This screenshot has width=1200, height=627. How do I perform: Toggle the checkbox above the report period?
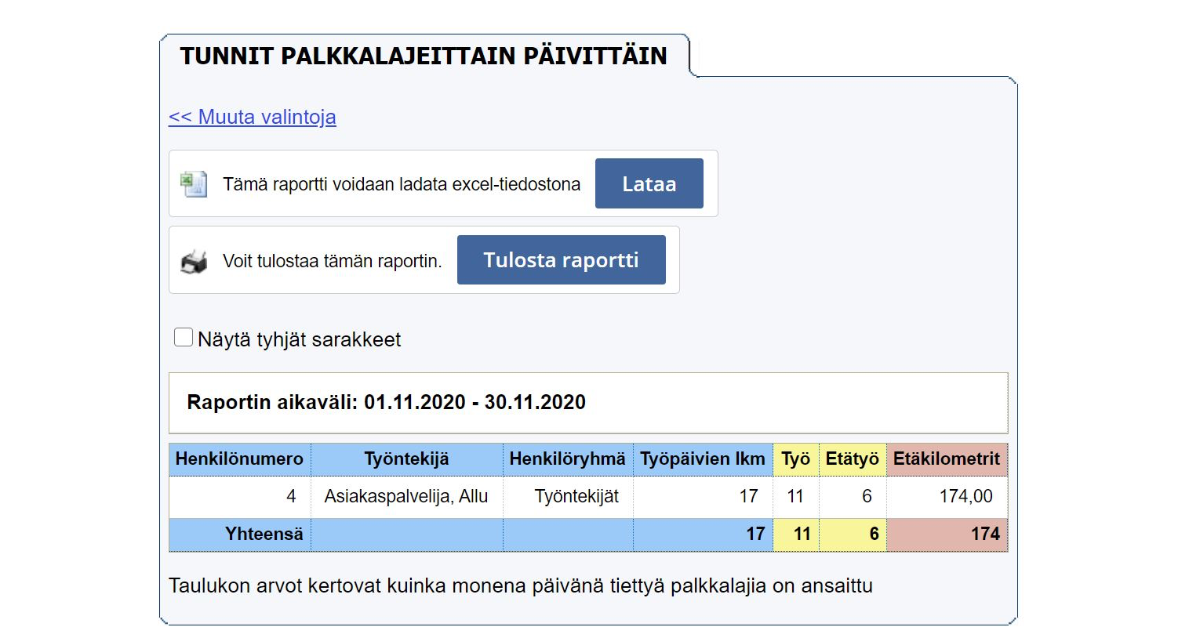click(183, 337)
